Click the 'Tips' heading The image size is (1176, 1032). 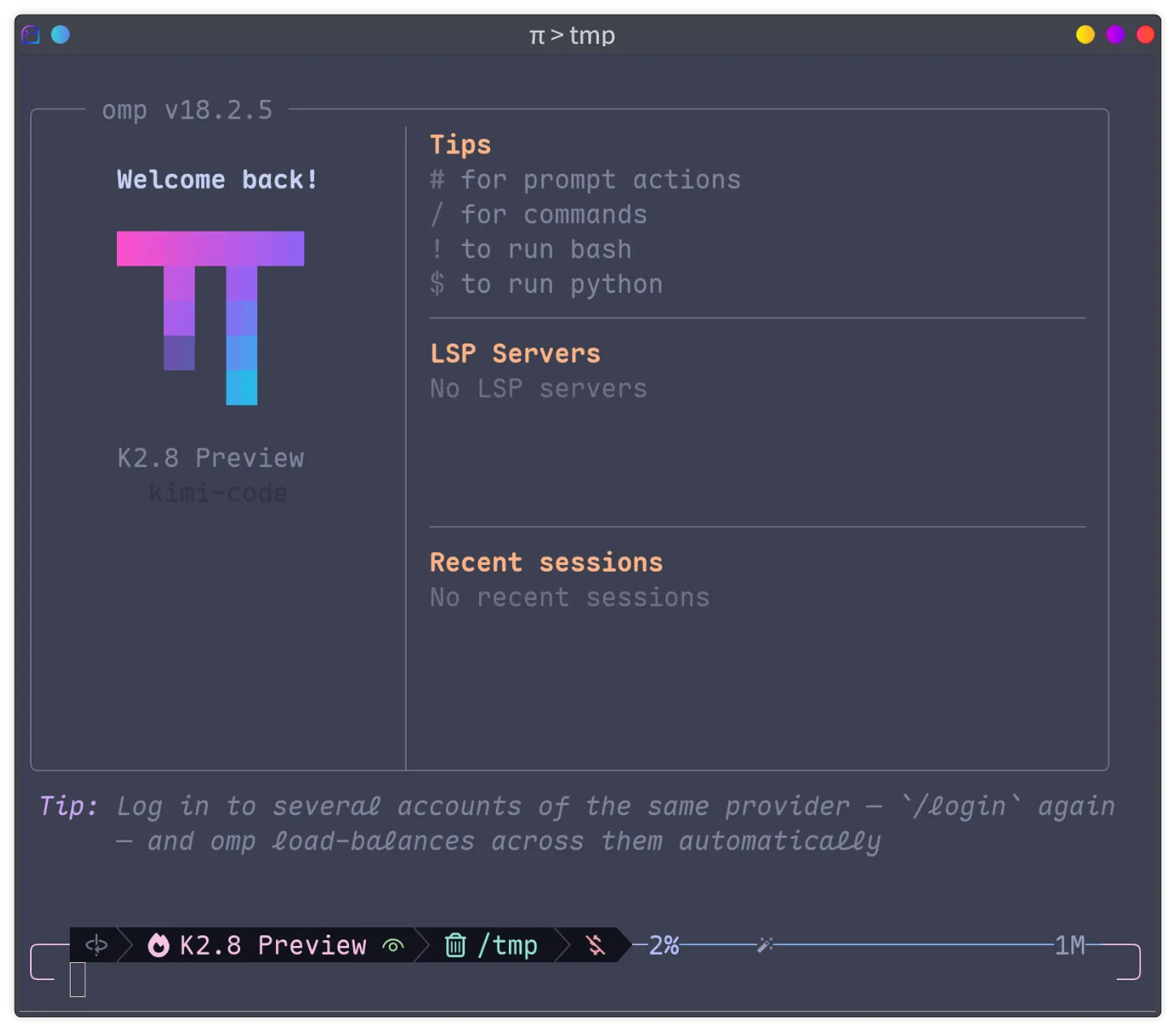(x=460, y=145)
